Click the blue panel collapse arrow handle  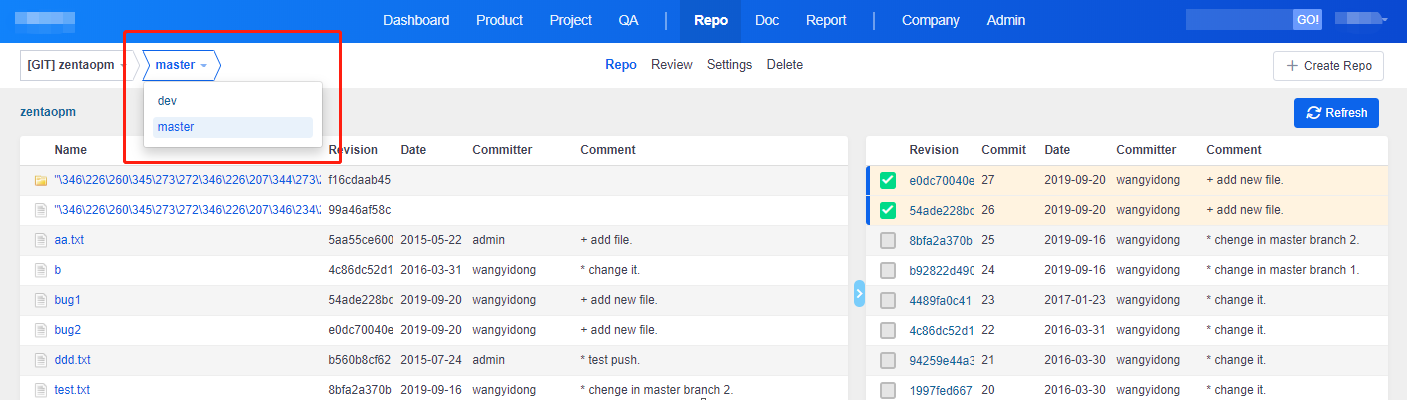click(x=859, y=293)
